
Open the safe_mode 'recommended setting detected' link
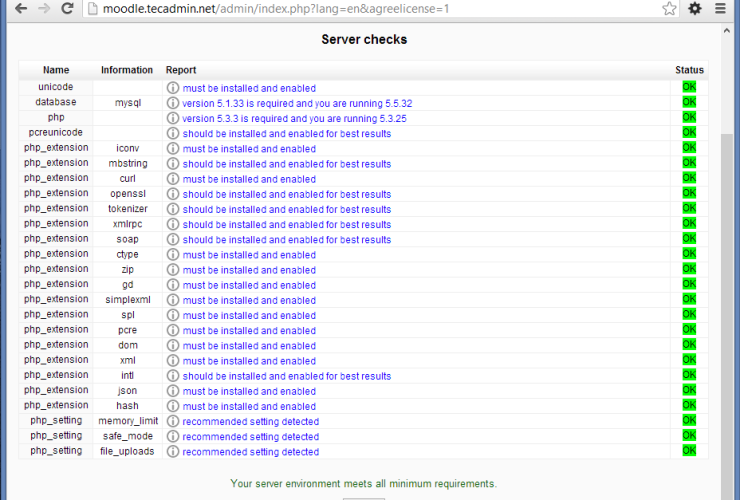(x=251, y=437)
